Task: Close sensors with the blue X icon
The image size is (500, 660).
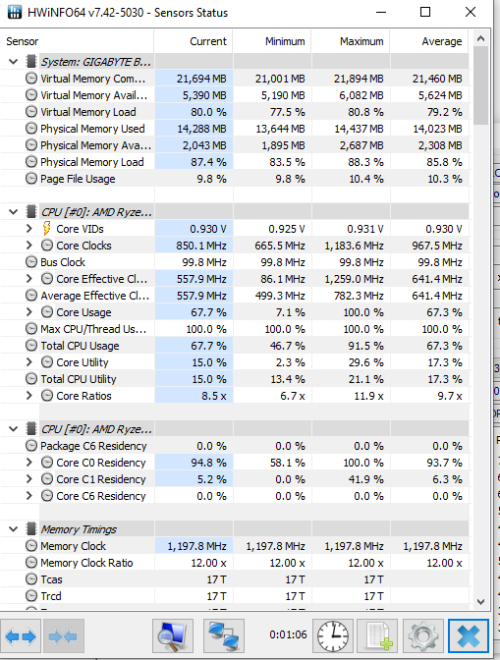Action: click(x=468, y=636)
